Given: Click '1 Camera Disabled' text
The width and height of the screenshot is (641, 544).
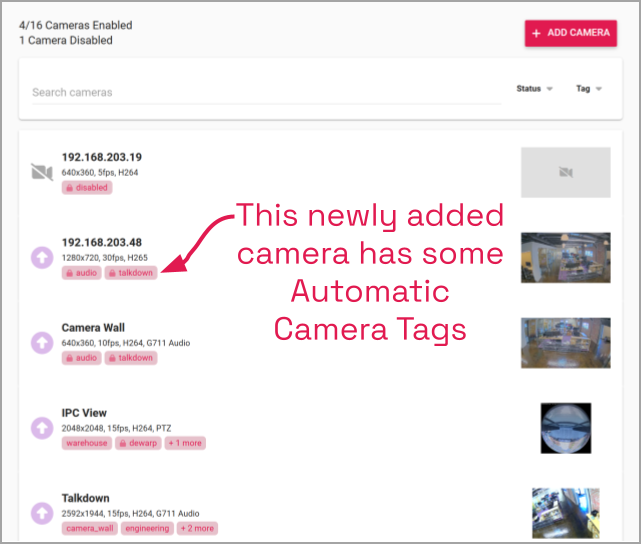Looking at the screenshot, I should [66, 40].
